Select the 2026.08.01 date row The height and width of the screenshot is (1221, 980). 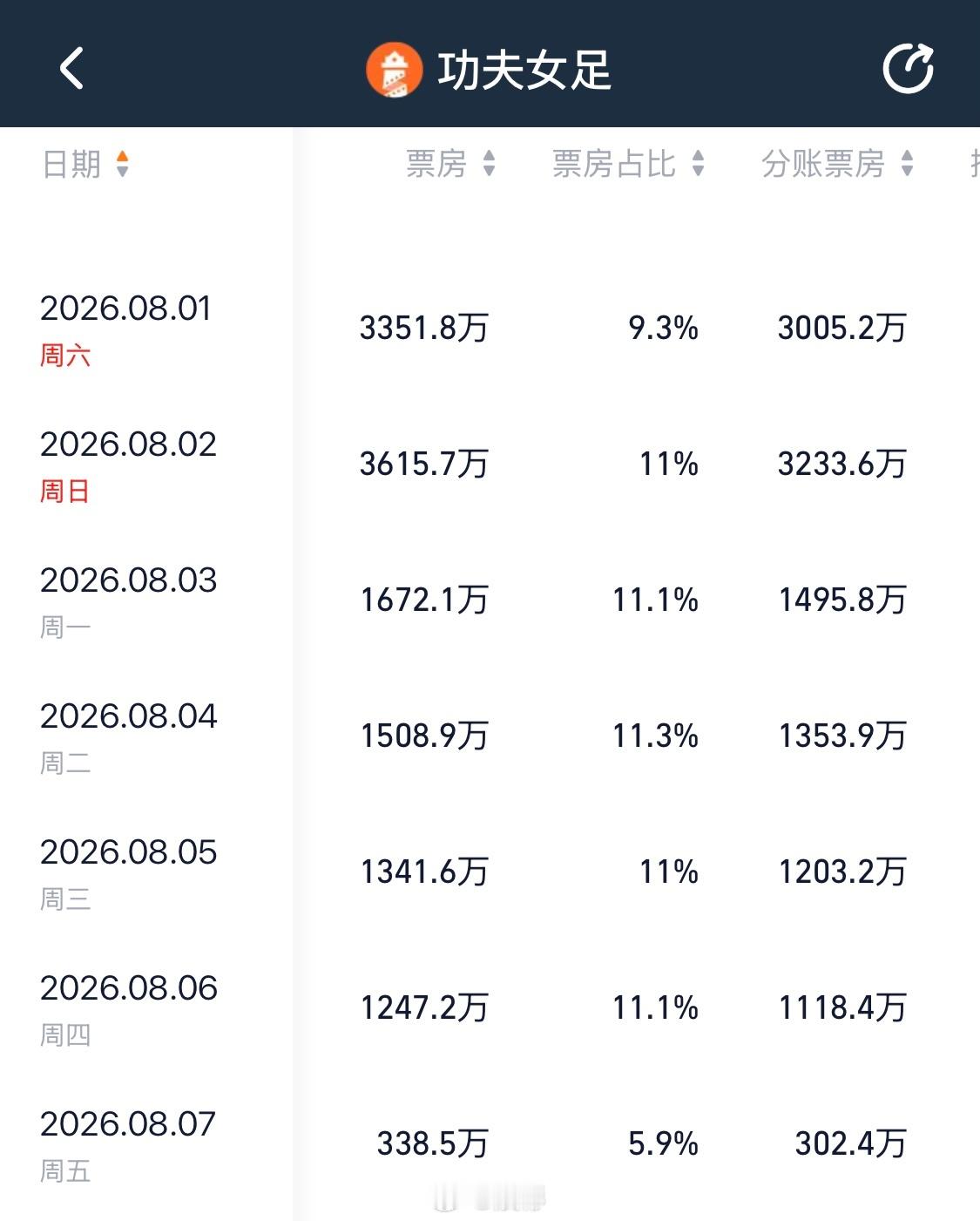[490, 329]
